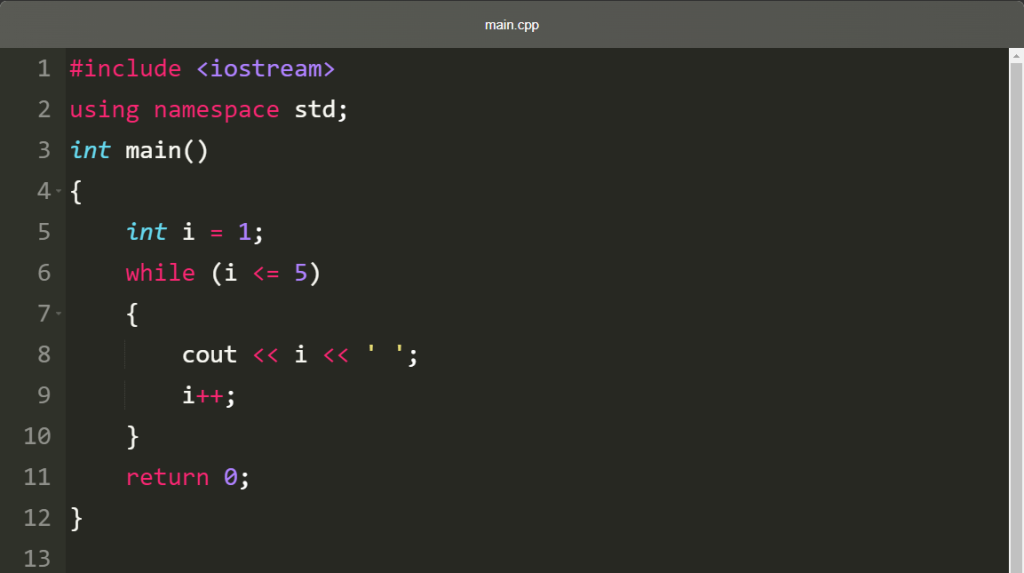This screenshot has width=1024, height=573.
Task: Click line number 9 in the gutter
Action: click(x=44, y=395)
